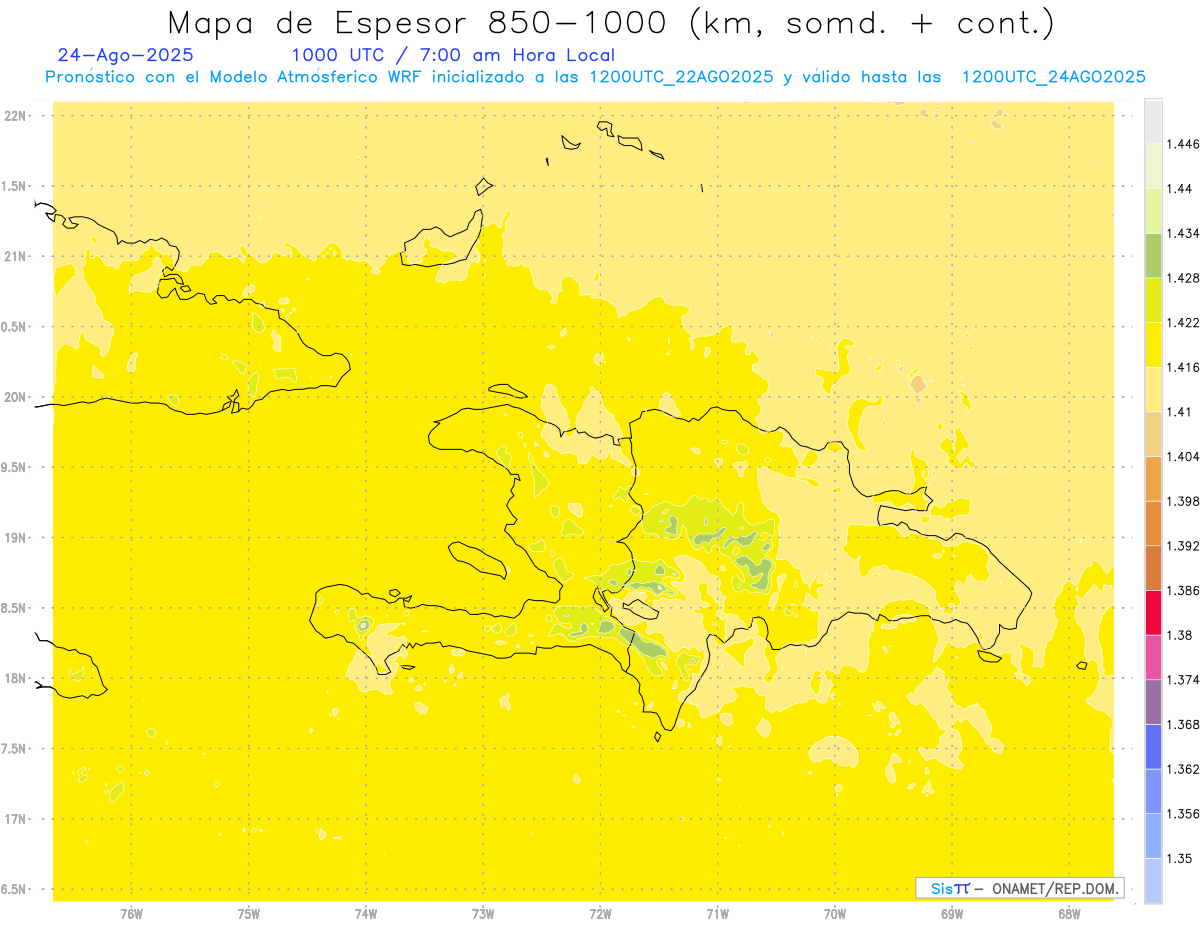This screenshot has width=1200, height=927.
Task: Click the '1200UTC_24AGO2025' valid-until timestamp
Action: (1053, 77)
